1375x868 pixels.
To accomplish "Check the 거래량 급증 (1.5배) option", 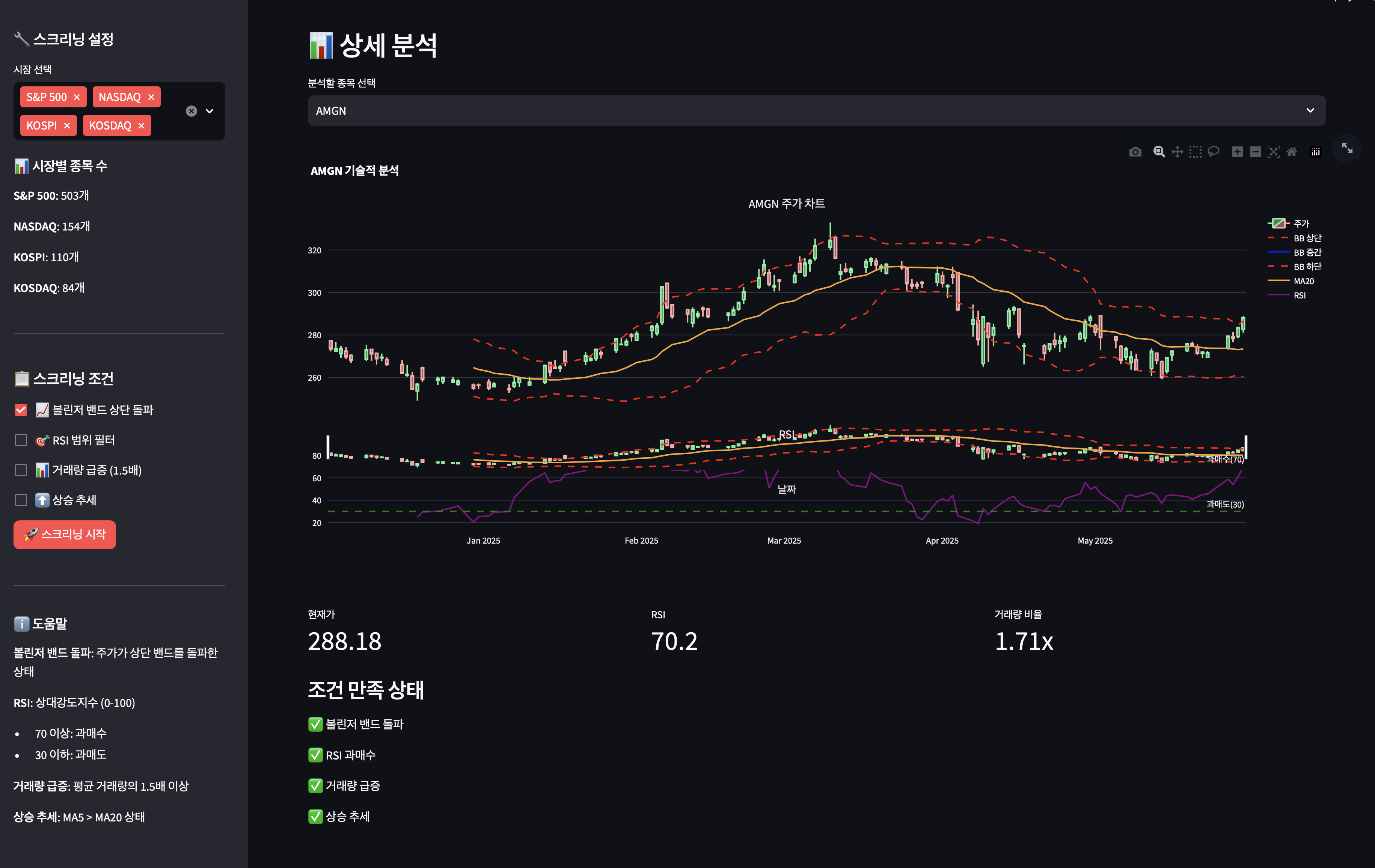I will click(x=21, y=470).
